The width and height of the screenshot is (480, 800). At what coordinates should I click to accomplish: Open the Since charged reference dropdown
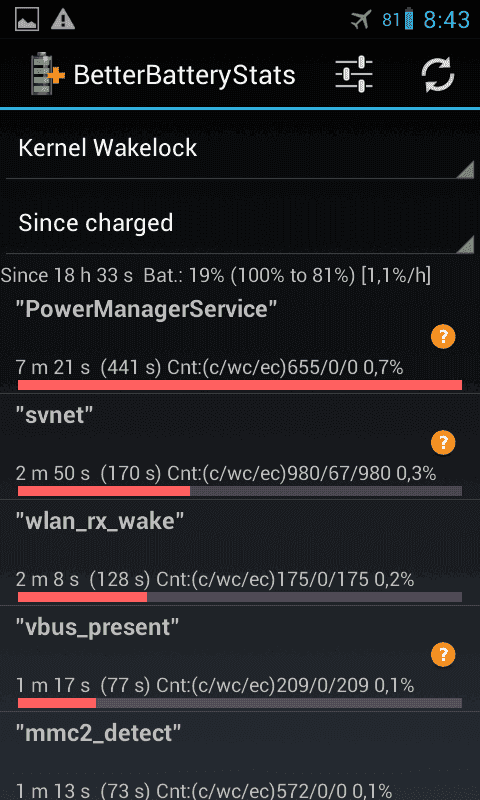tap(240, 223)
